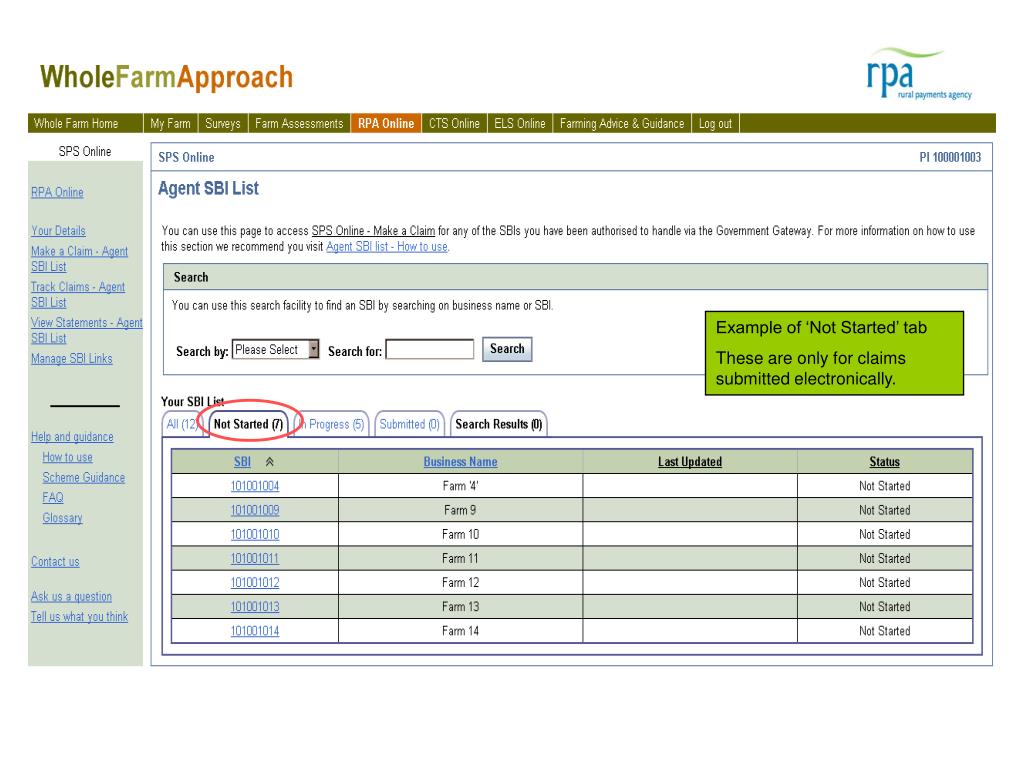
Task: Click the Contact us link
Action: point(55,562)
